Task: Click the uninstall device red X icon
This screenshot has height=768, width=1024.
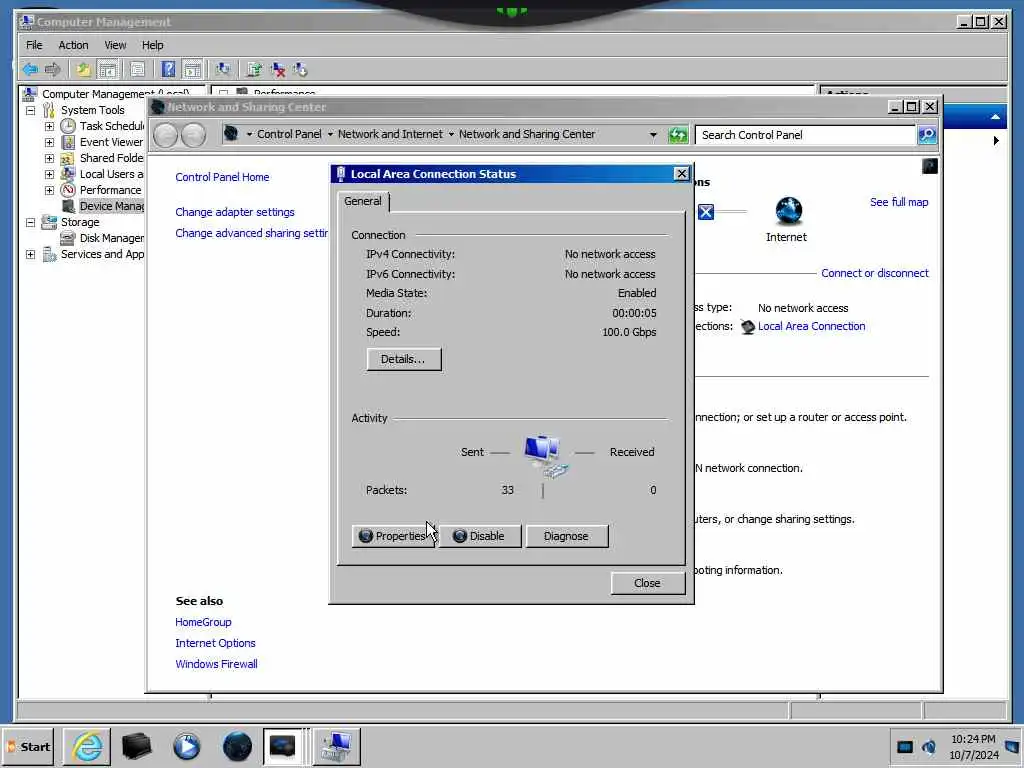Action: pyautogui.click(x=278, y=69)
